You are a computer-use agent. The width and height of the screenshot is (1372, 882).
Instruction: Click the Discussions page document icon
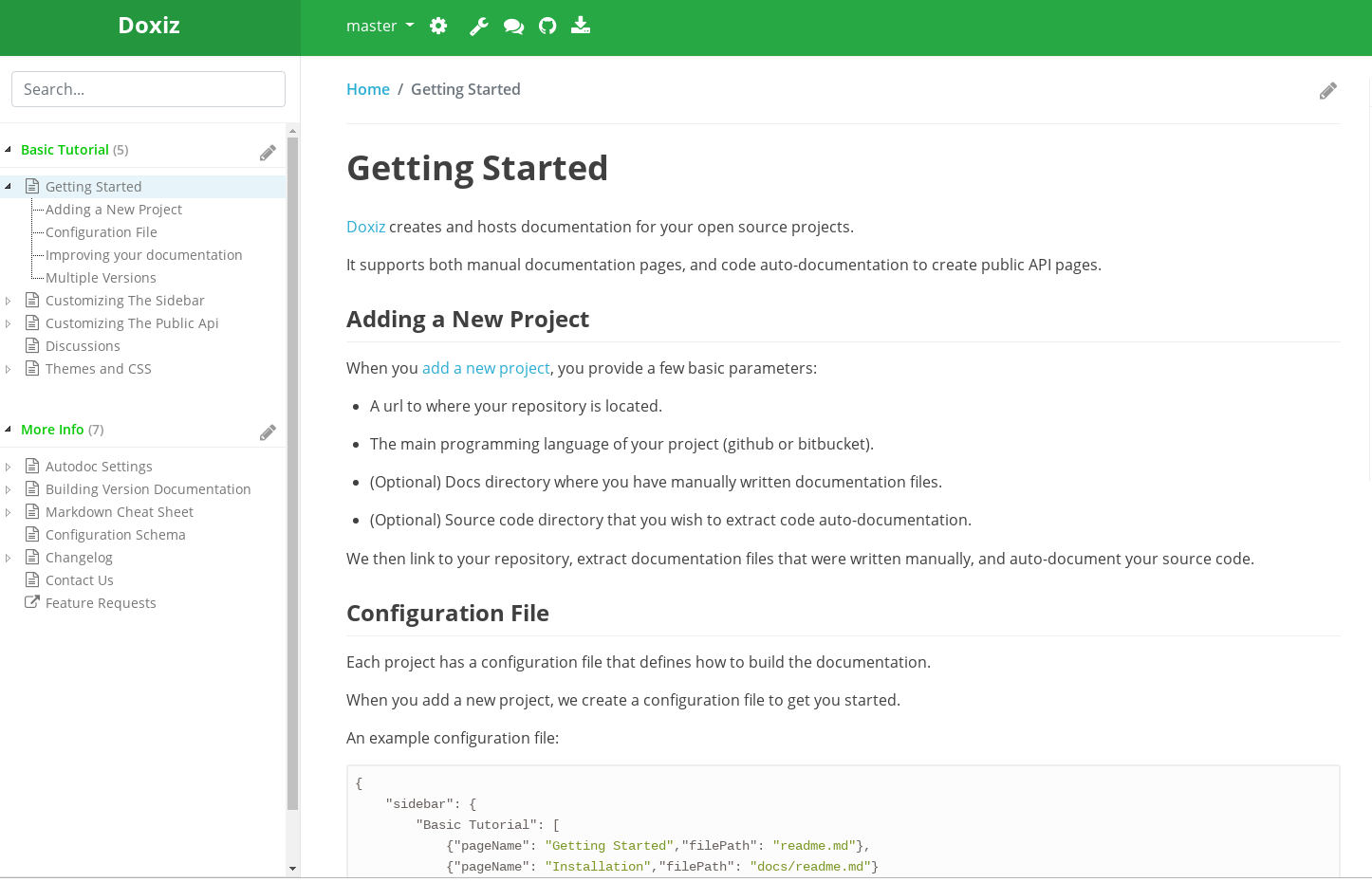[32, 345]
